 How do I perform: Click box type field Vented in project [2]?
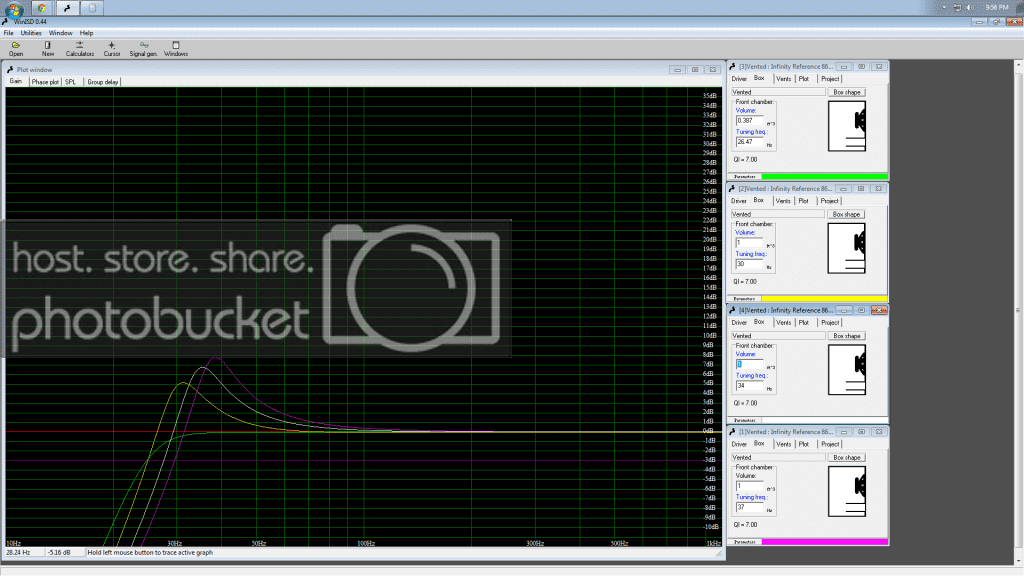[x=777, y=214]
